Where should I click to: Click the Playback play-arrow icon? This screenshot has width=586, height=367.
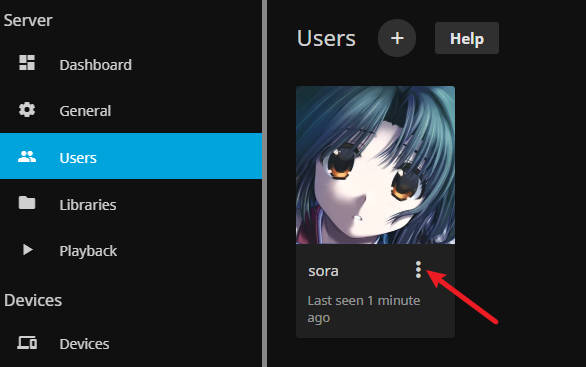click(x=27, y=250)
